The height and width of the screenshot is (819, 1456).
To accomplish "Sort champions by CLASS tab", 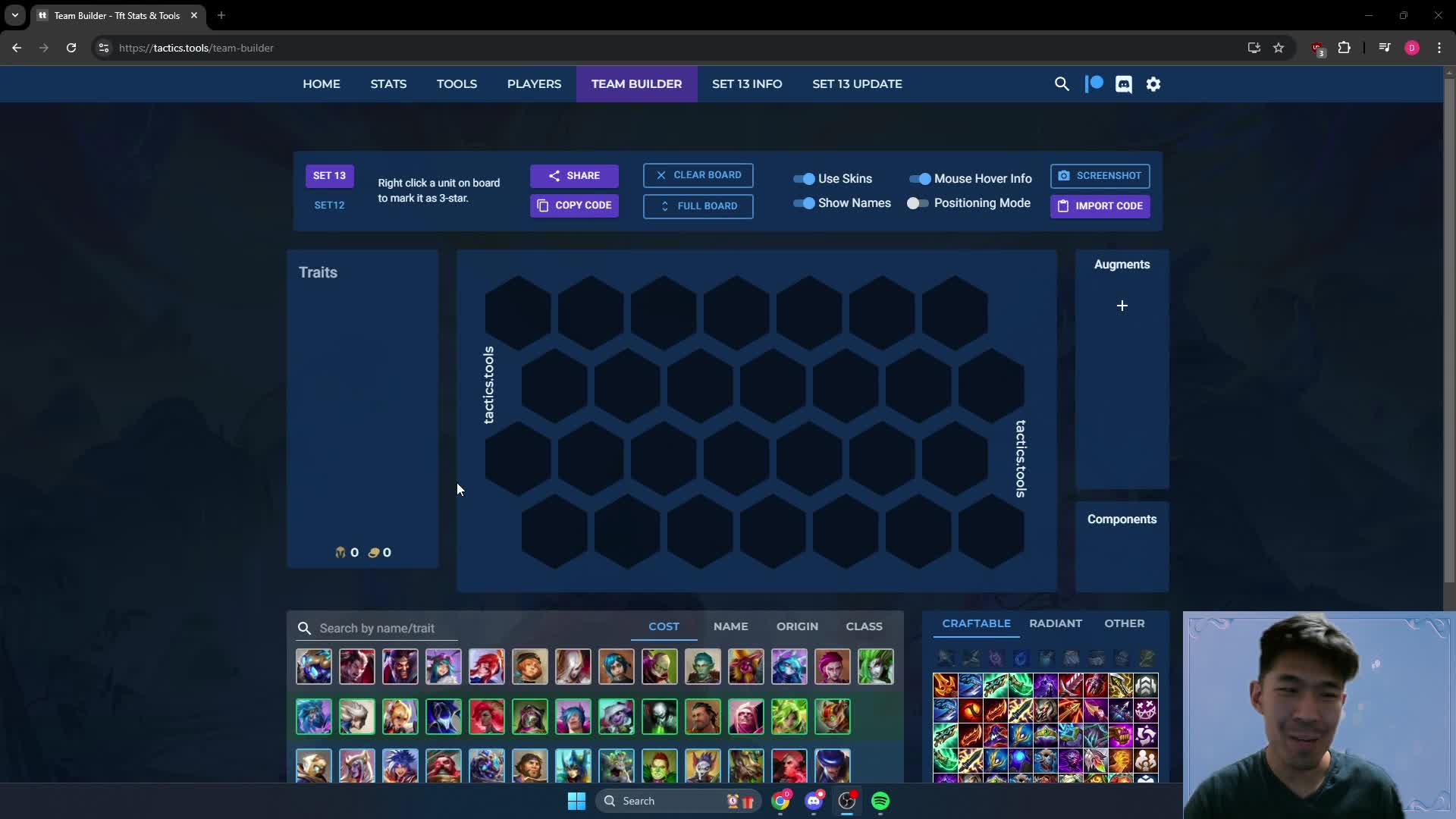I will 864,626.
